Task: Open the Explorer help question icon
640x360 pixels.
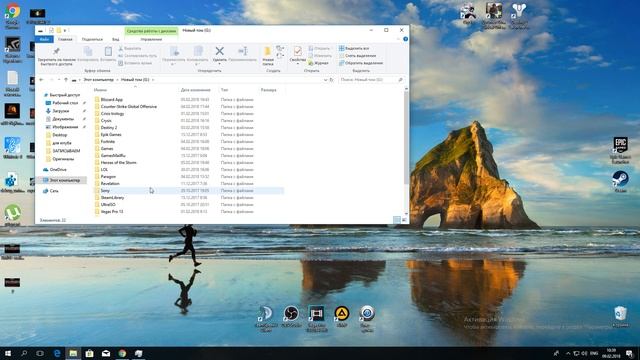Action: (405, 39)
